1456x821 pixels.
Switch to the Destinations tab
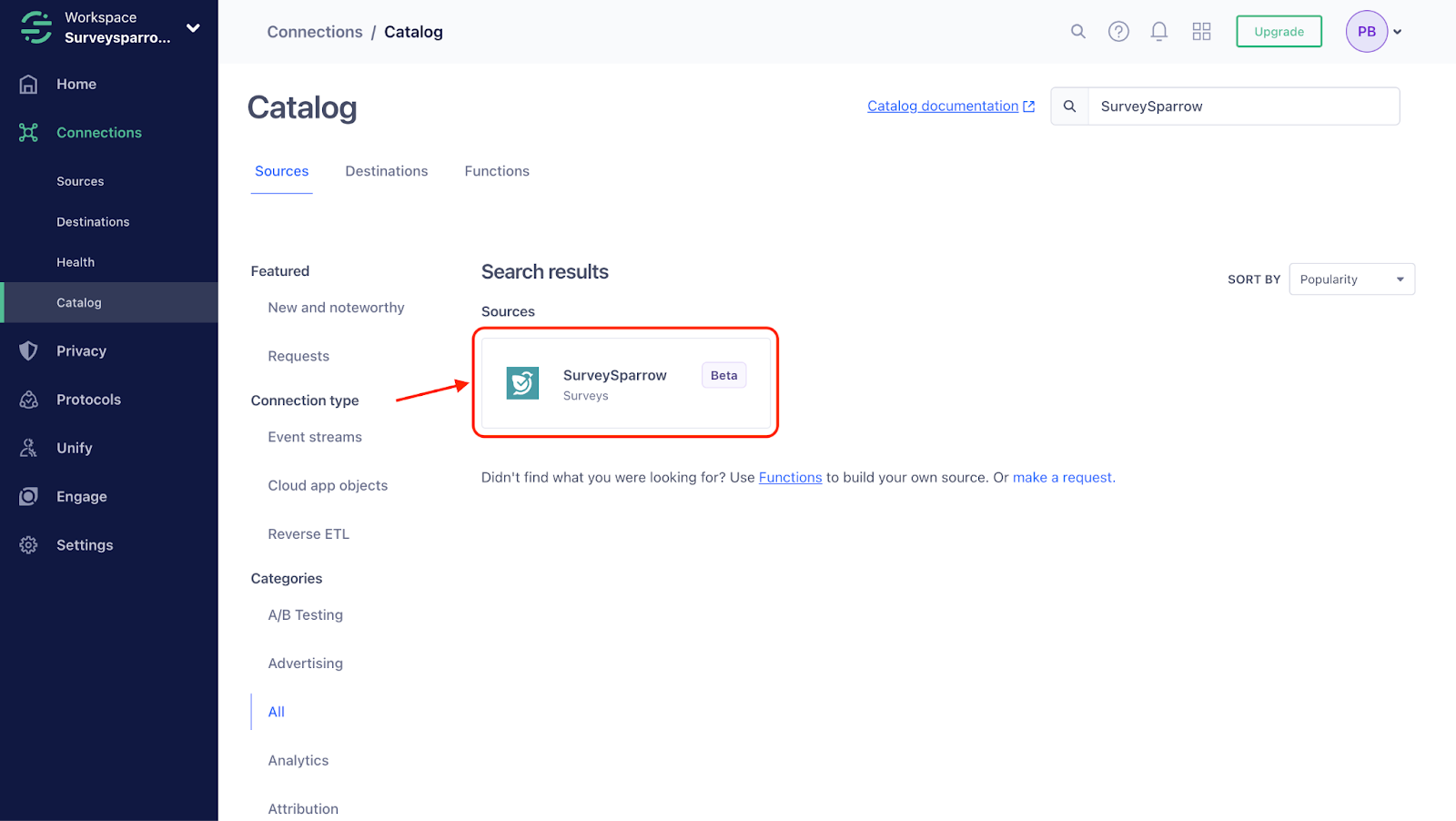(386, 171)
